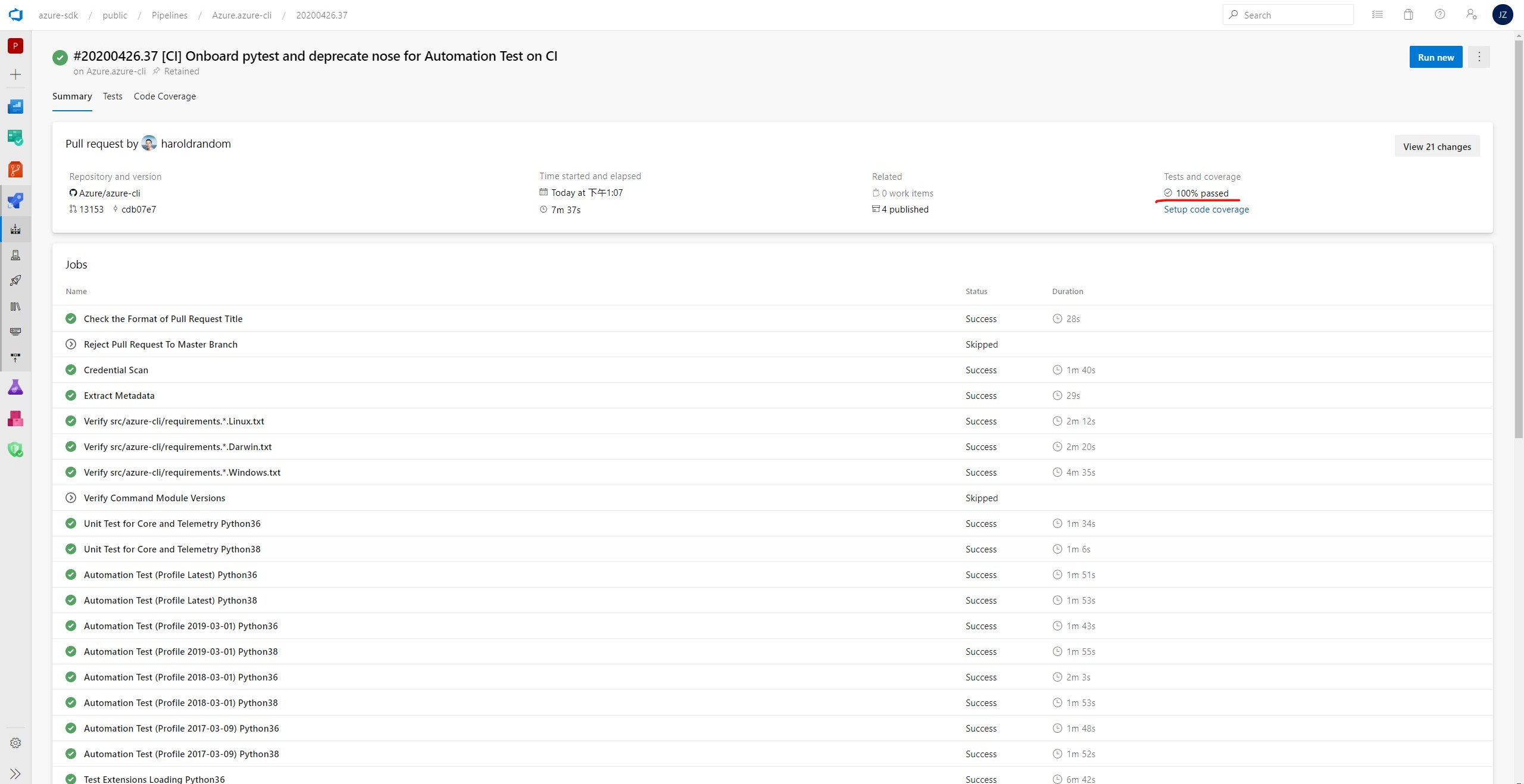Expand the left sidebar with chevrons

click(x=15, y=773)
